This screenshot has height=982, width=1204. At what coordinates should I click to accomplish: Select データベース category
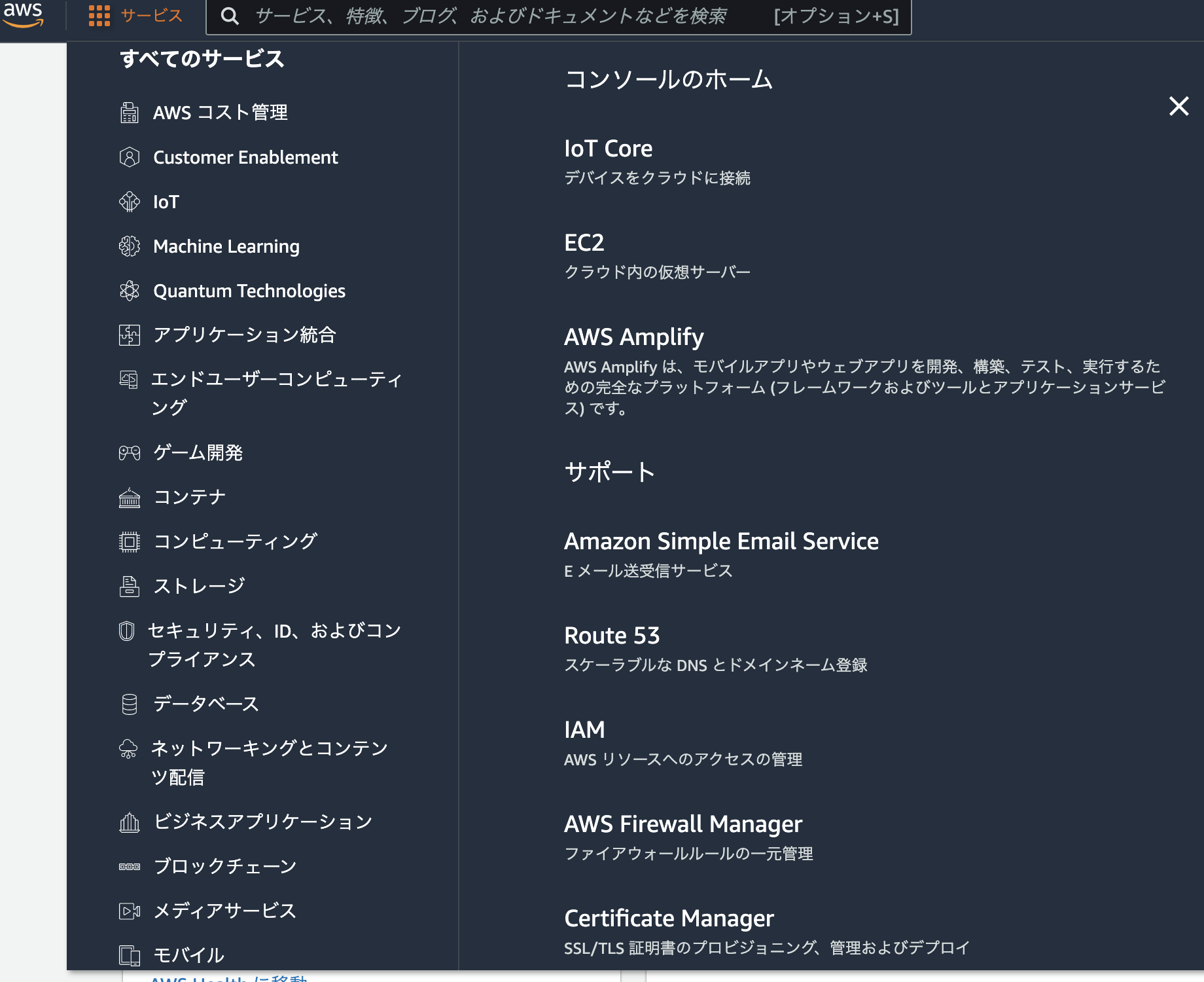coord(206,704)
